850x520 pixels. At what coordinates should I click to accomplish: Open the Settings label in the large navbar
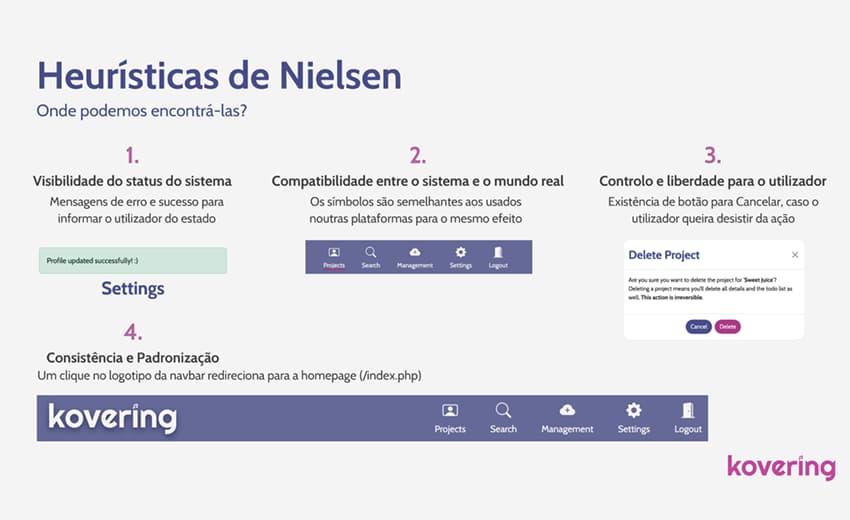click(x=634, y=429)
